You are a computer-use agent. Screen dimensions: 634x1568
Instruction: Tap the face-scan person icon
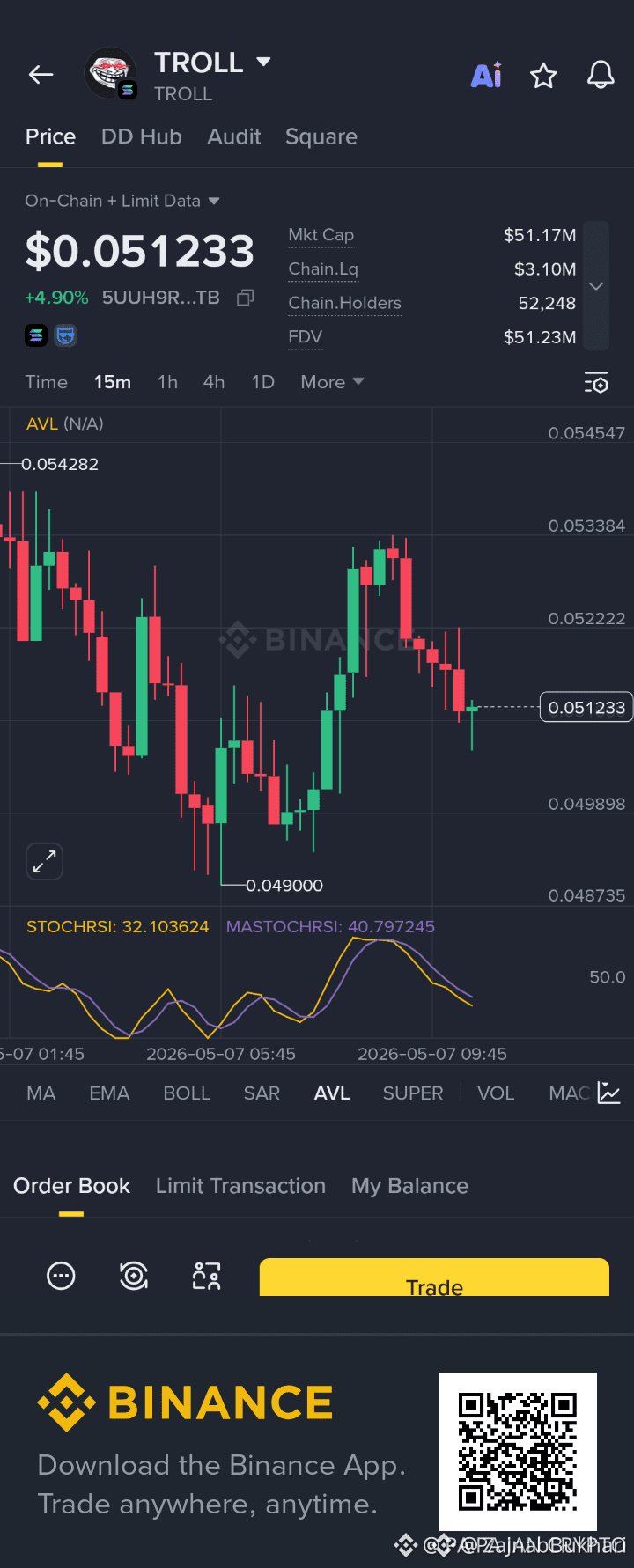[x=206, y=1276]
